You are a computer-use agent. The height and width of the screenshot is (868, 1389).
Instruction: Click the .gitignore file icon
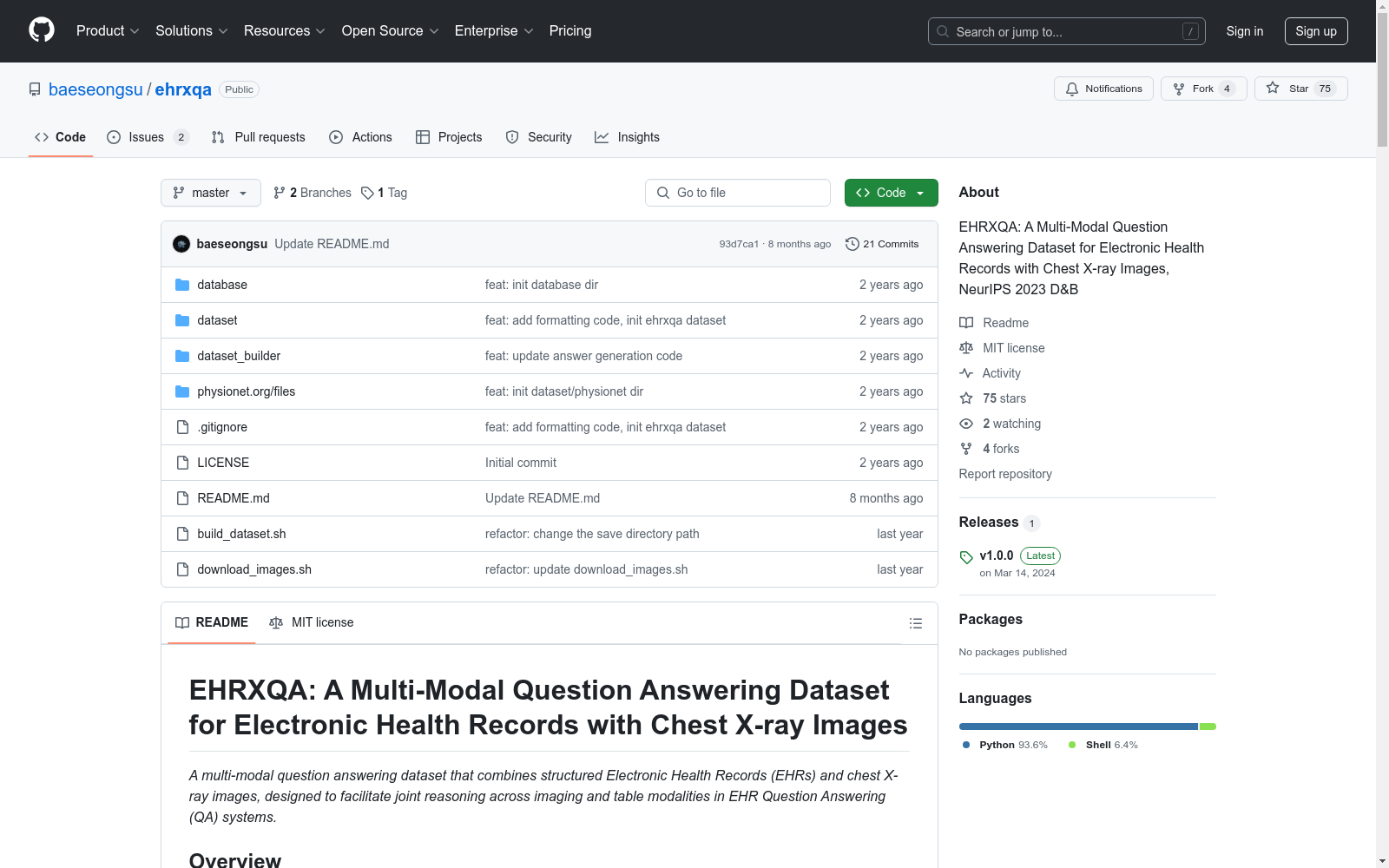[182, 427]
